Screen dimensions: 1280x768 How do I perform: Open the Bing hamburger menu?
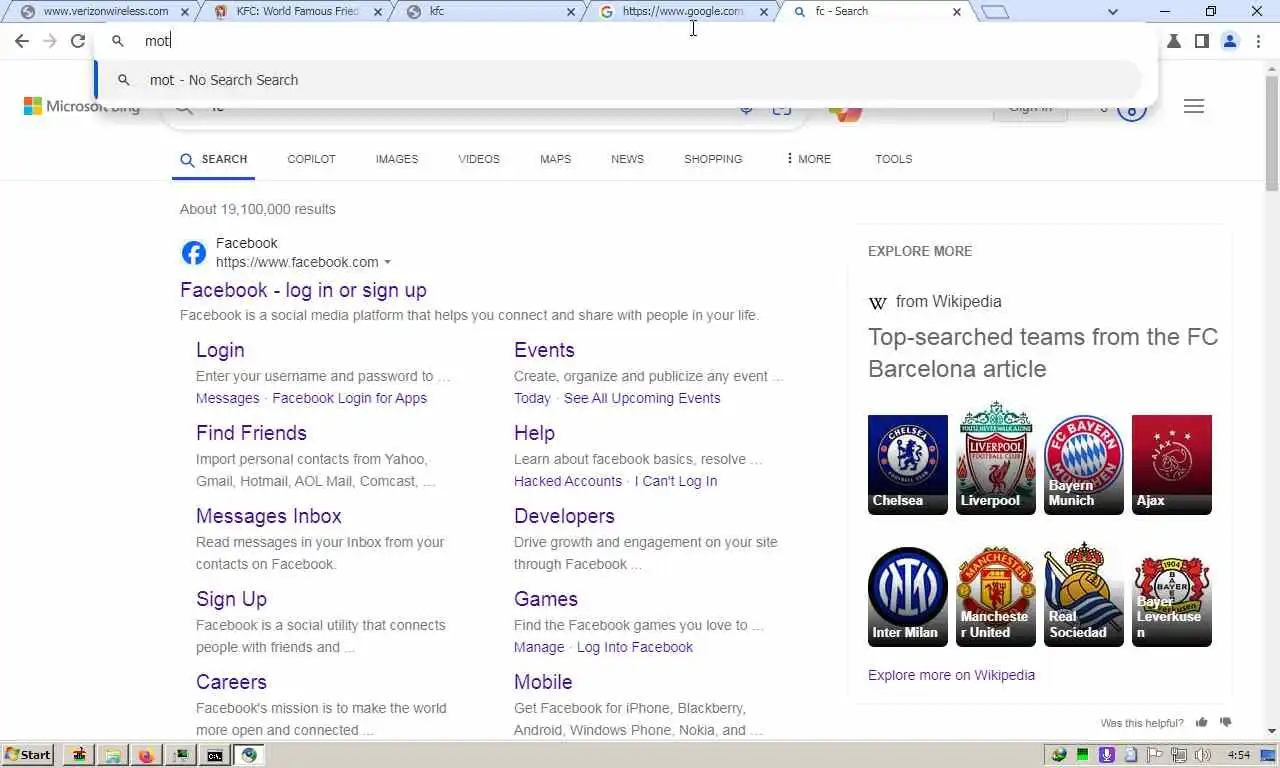[1194, 106]
